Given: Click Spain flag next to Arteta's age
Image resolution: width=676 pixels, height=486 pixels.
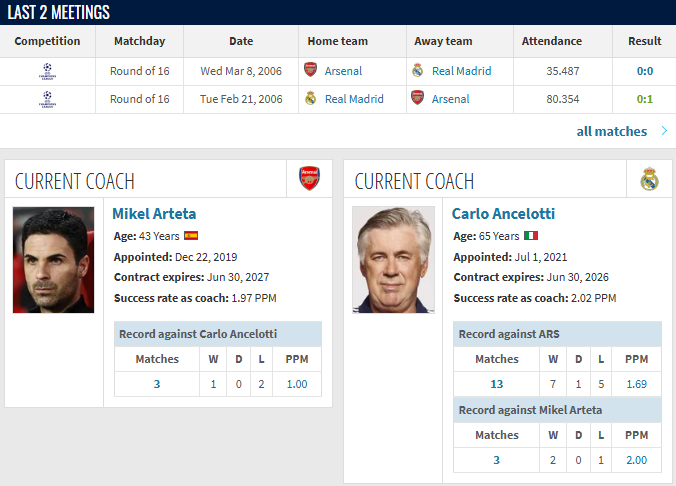Looking at the screenshot, I should [190, 236].
